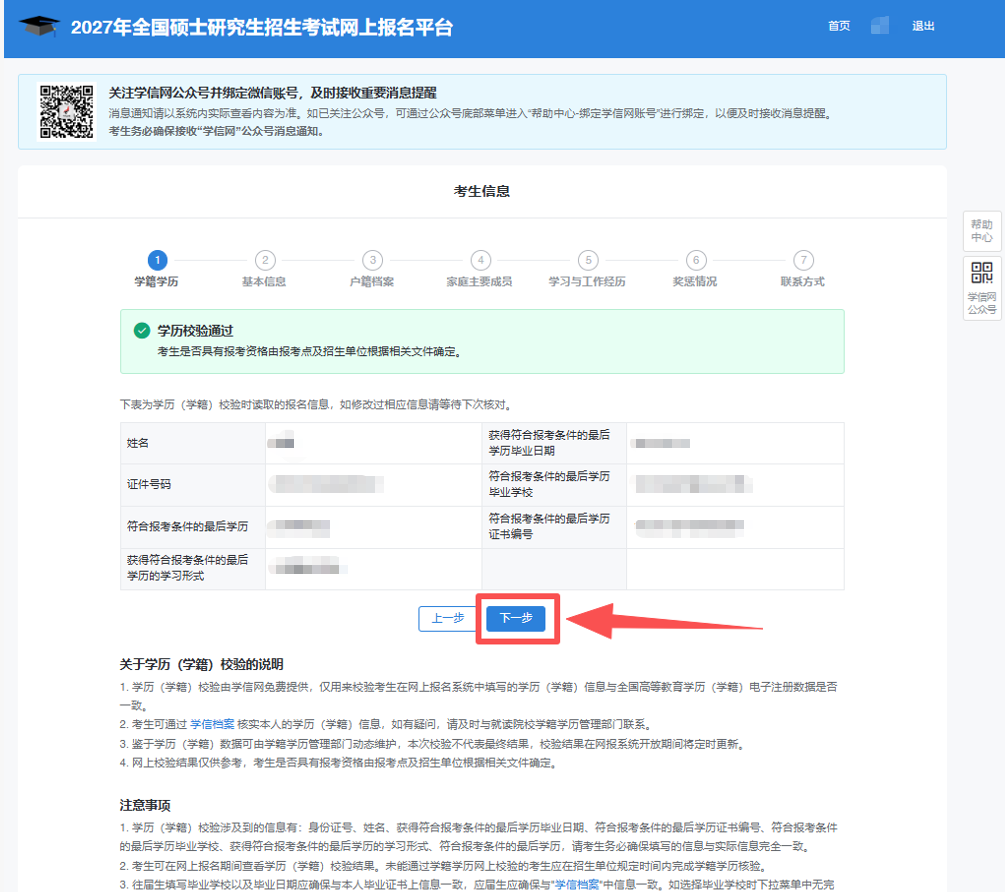The image size is (1005, 892).
Task: Click the 注意事项 heading
Action: click(145, 805)
